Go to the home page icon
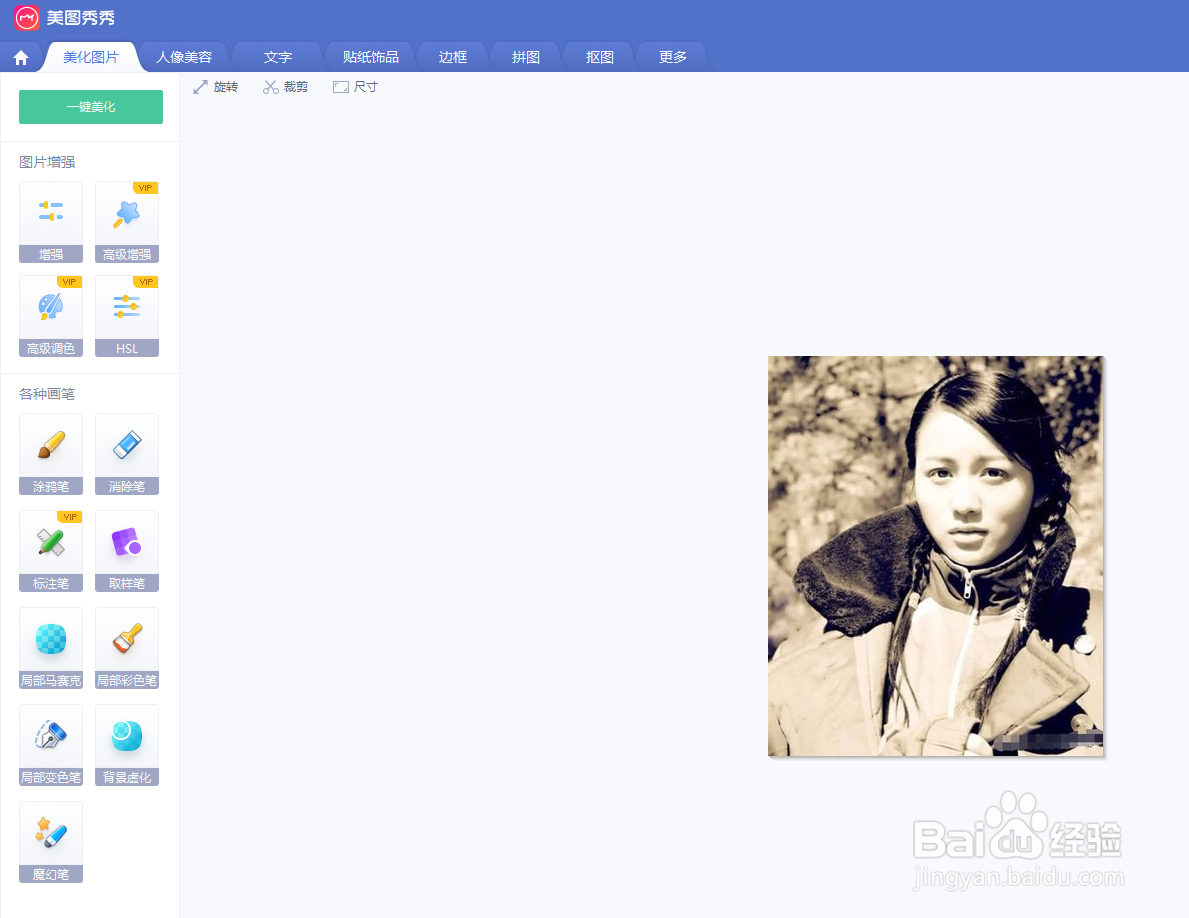The image size is (1189, 918). [x=21, y=58]
